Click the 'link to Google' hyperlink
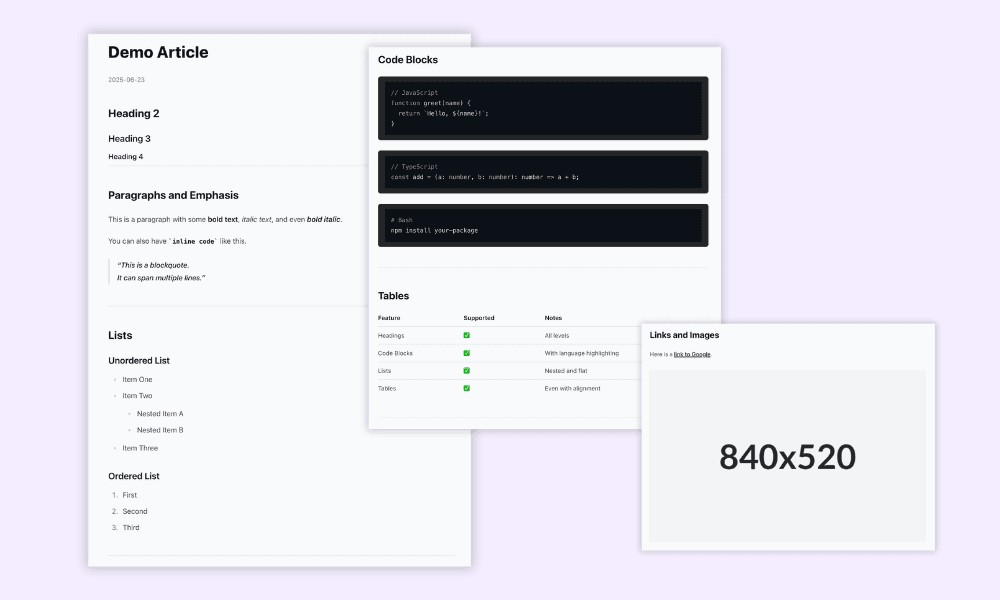 [x=692, y=355]
